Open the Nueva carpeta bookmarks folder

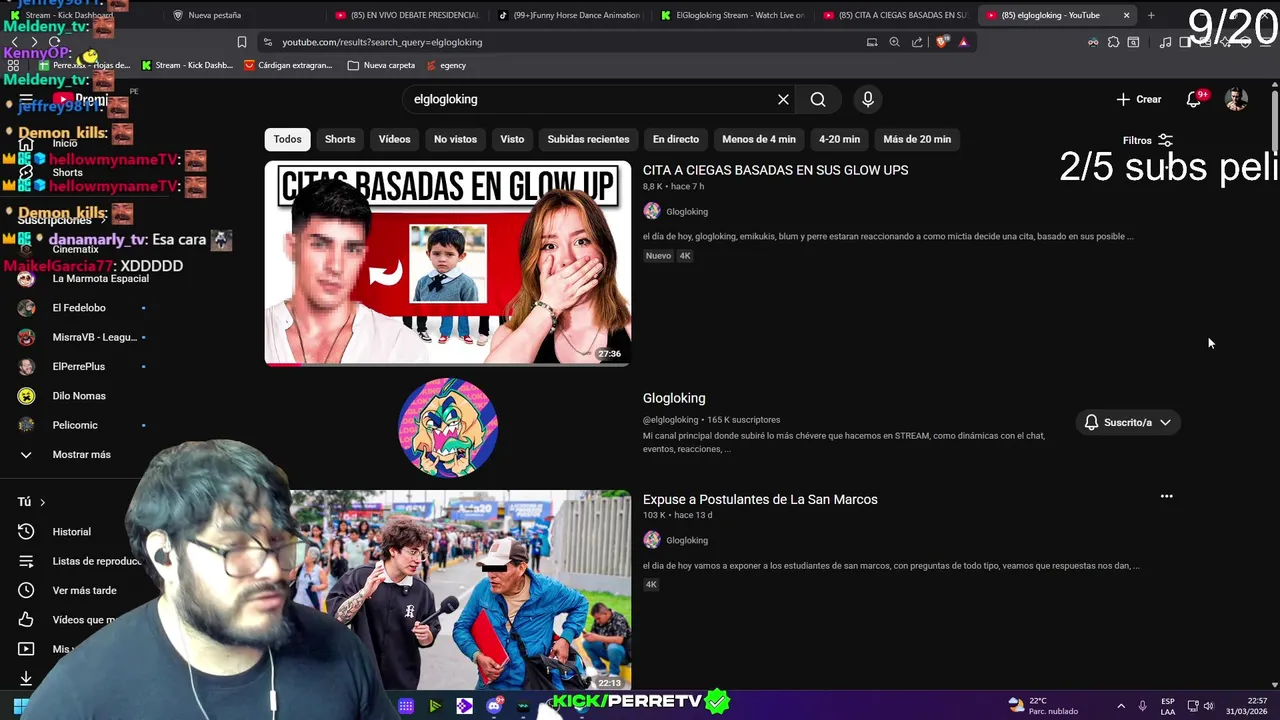pos(381,65)
